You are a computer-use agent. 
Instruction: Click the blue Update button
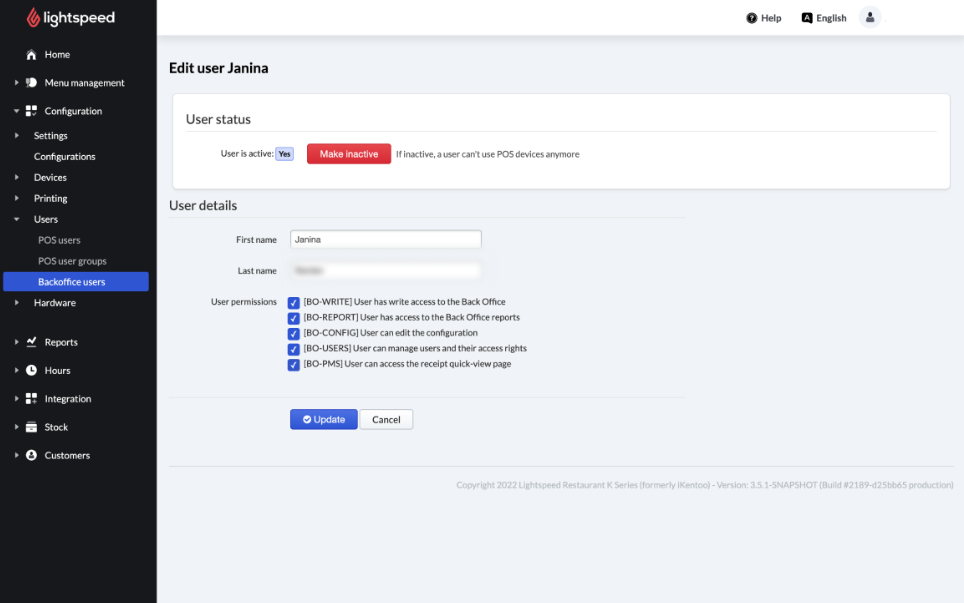[323, 420]
